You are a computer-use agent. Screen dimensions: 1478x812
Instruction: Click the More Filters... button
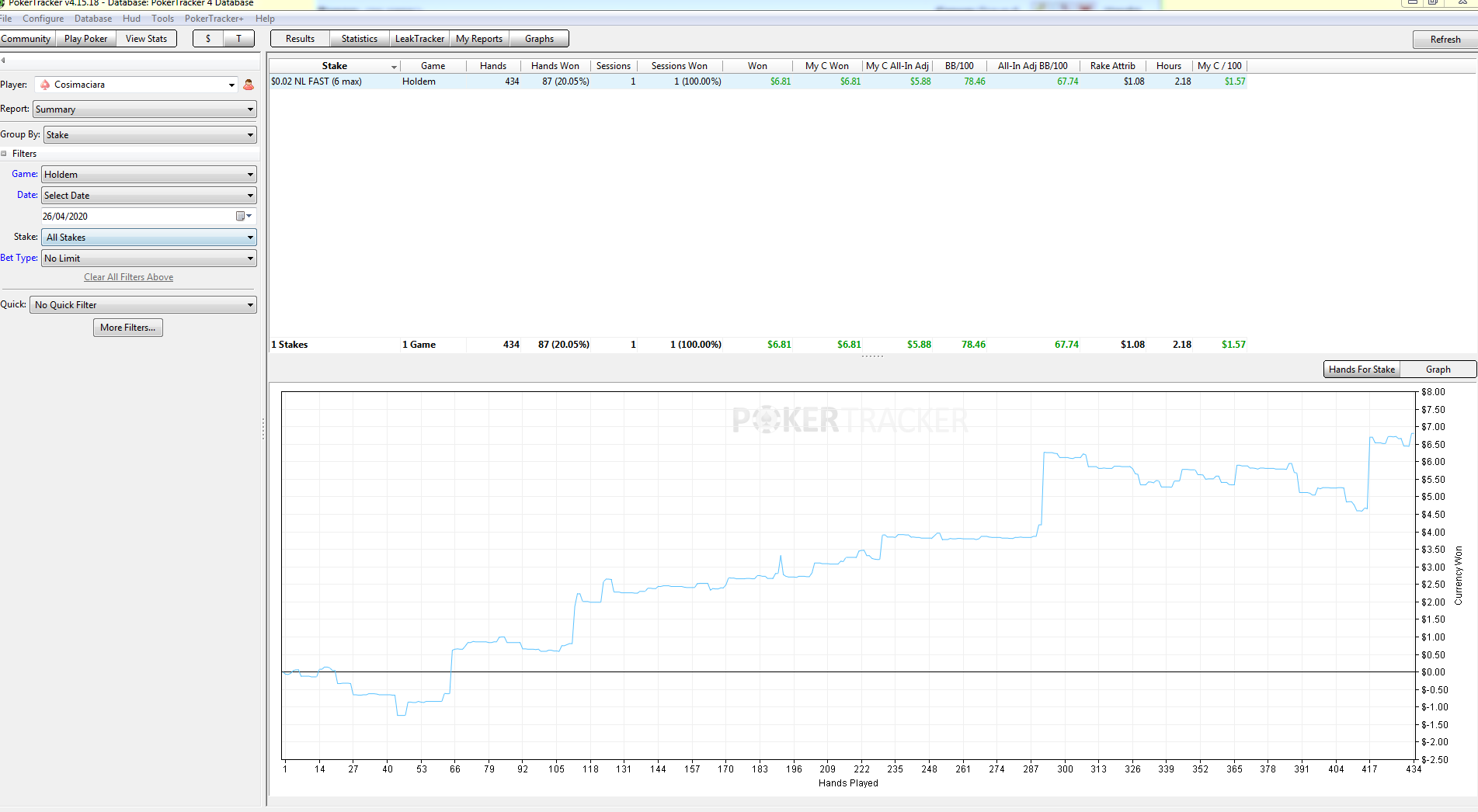[128, 328]
